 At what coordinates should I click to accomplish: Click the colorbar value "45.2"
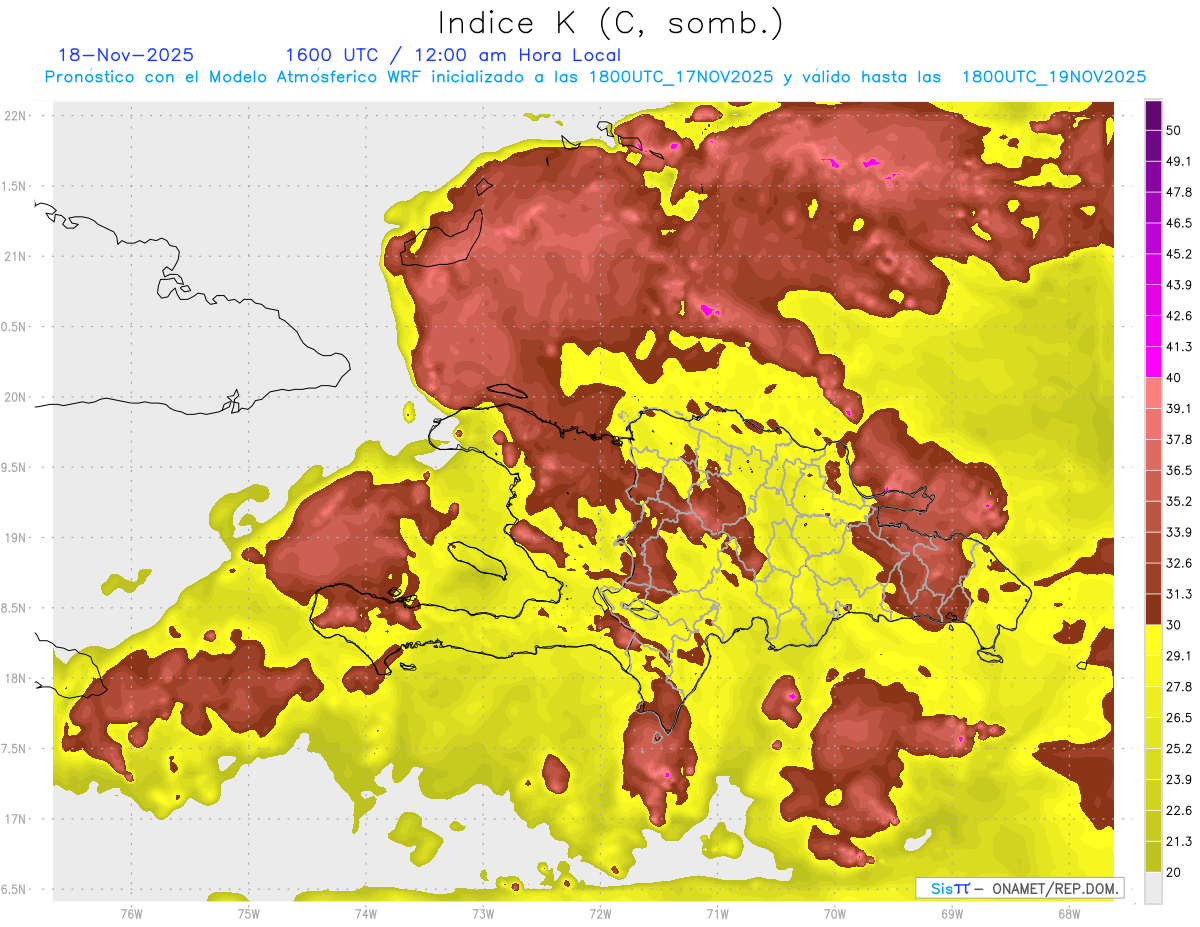[1179, 254]
